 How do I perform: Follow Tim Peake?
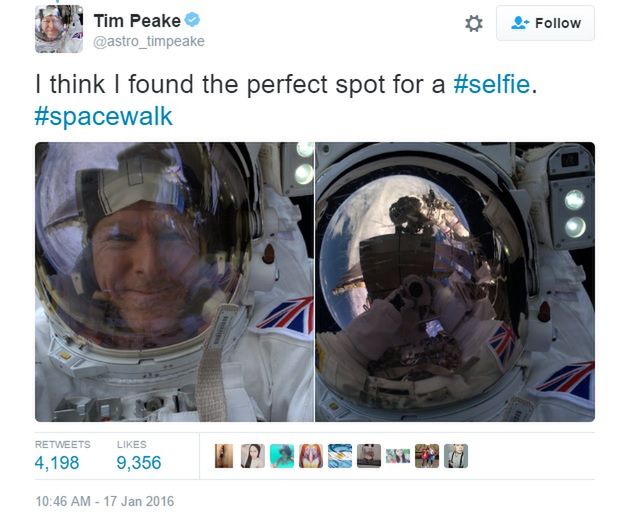coord(545,23)
